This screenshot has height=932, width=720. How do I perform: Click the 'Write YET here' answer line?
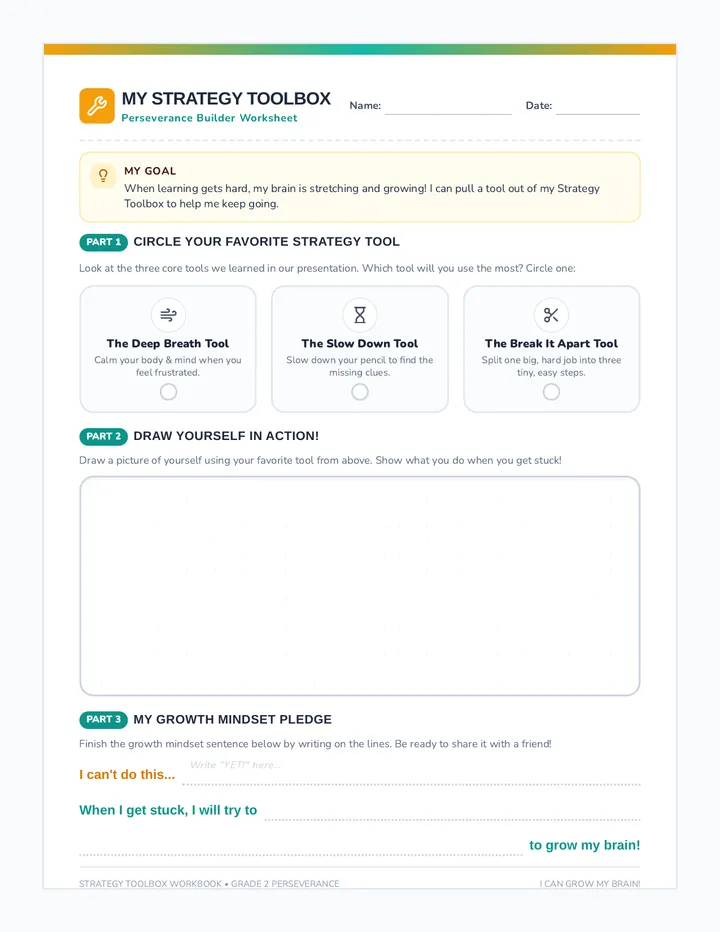click(411, 772)
